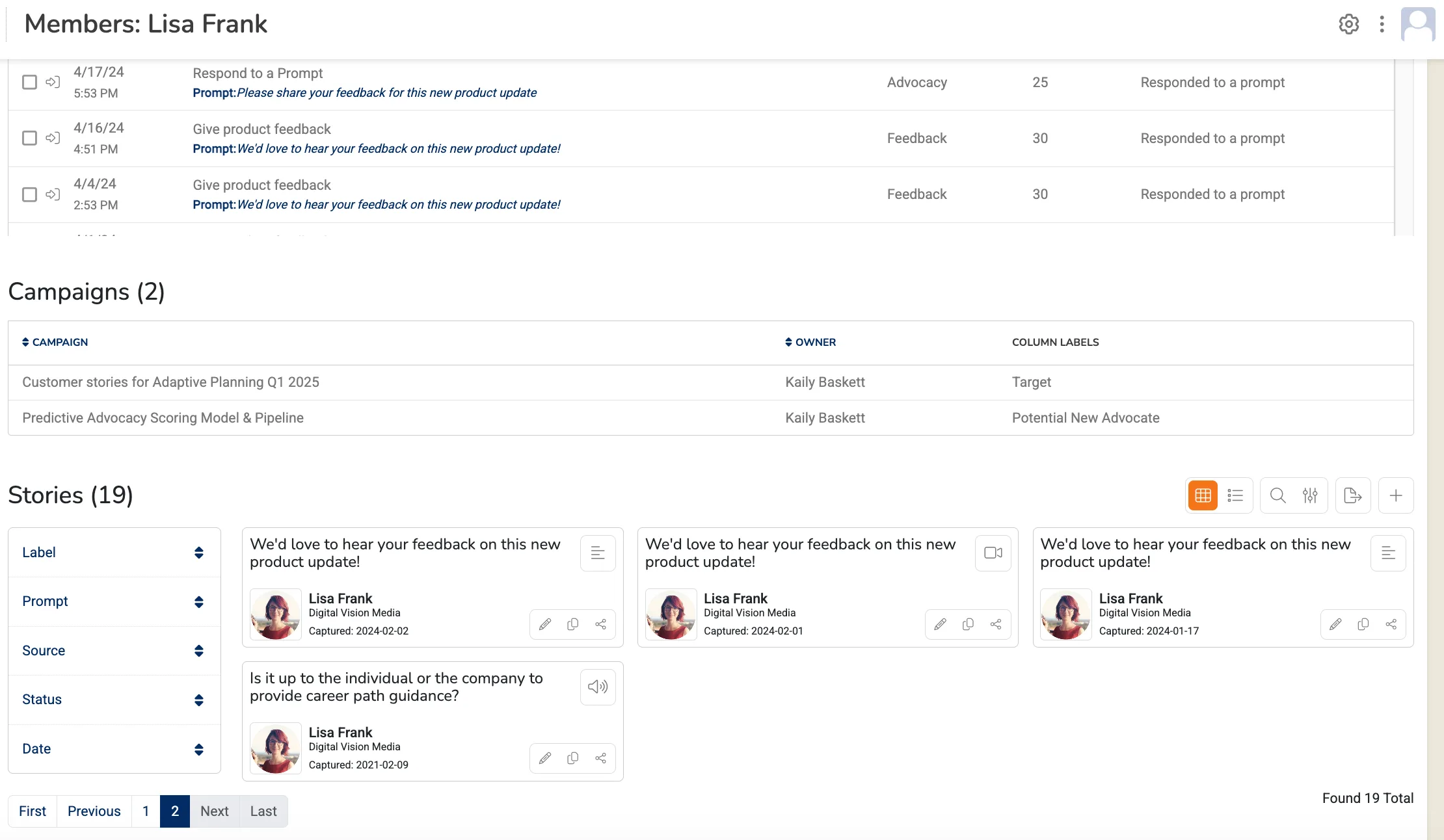Click the export stories icon
This screenshot has width=1444, height=840.
[1353, 495]
